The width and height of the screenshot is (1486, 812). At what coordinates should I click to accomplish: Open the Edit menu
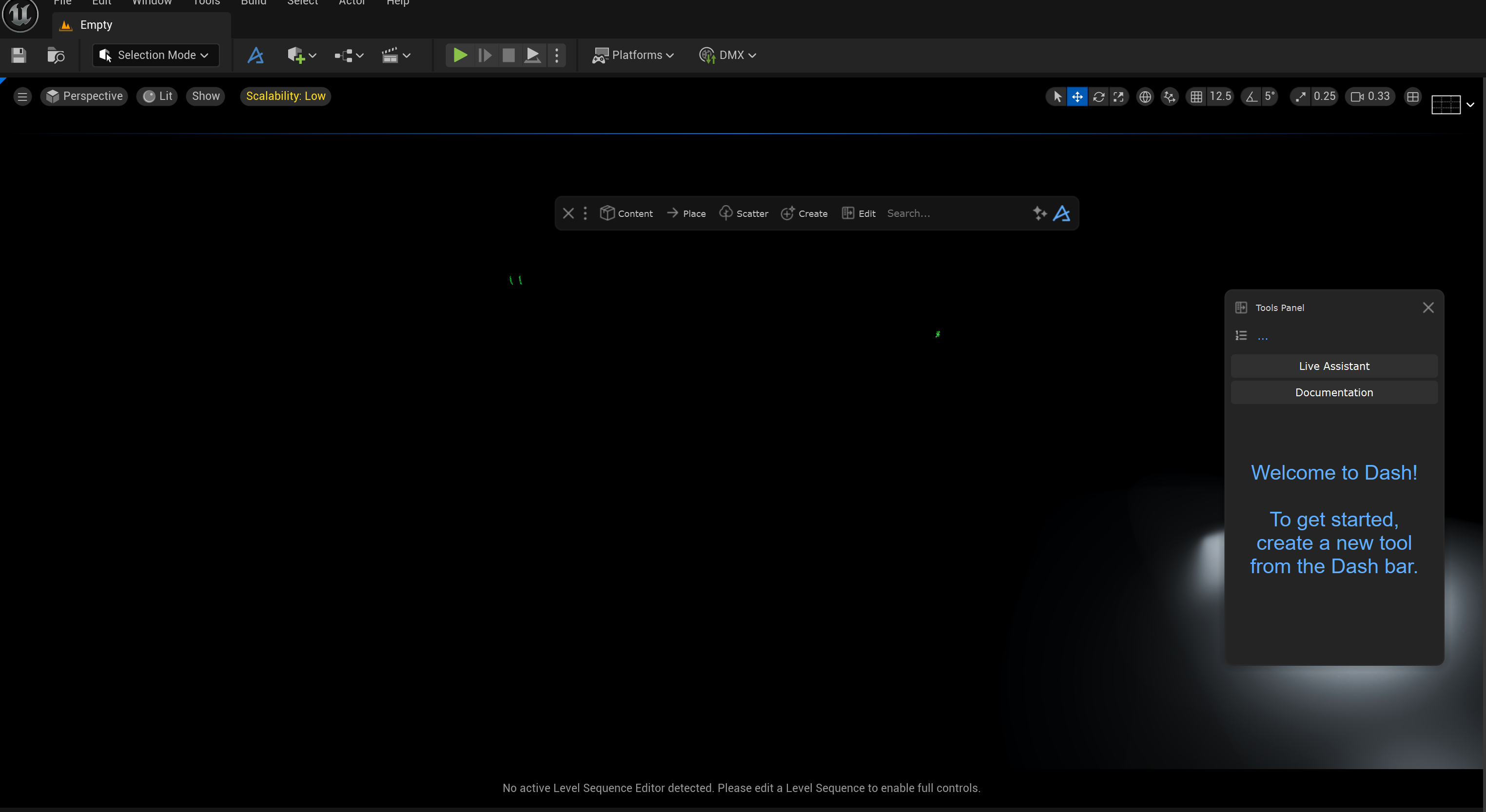(x=101, y=3)
